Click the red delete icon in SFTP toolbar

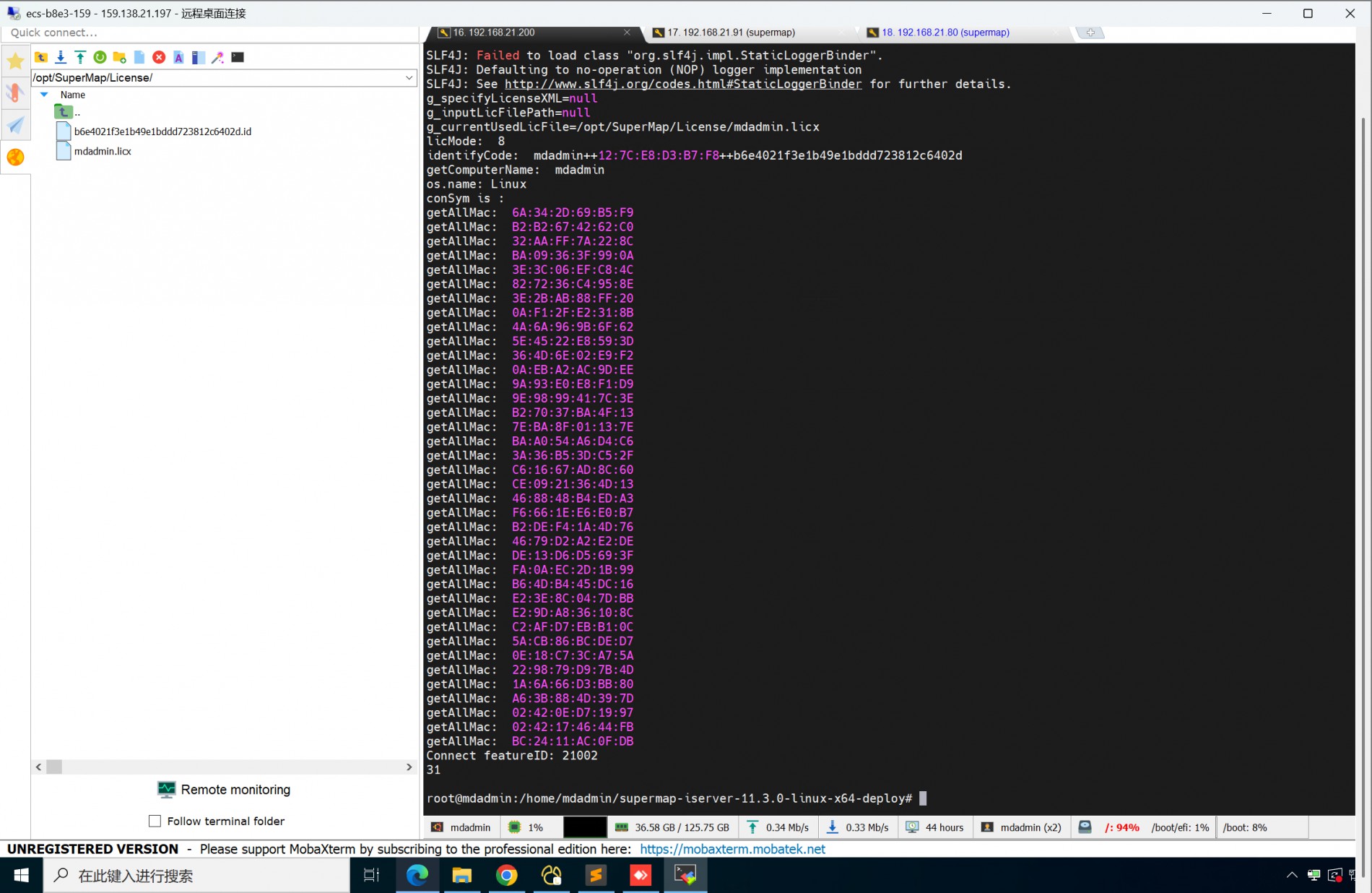click(x=159, y=57)
